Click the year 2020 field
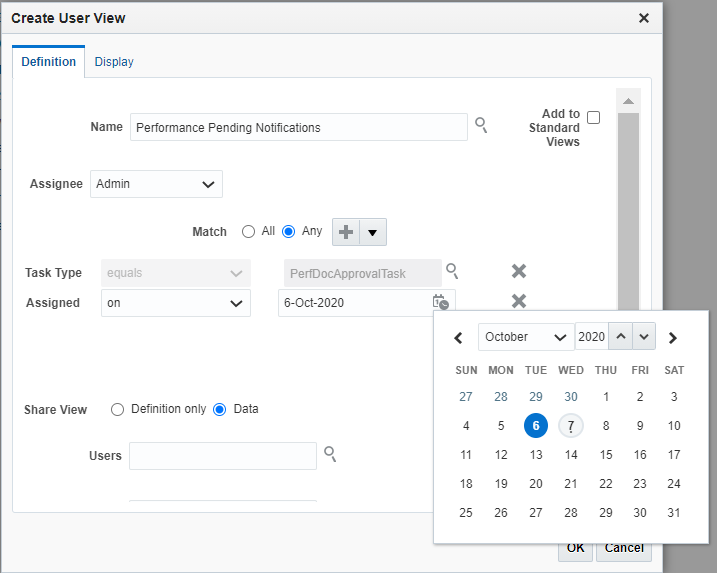Viewport: 717px width, 573px height. point(592,337)
